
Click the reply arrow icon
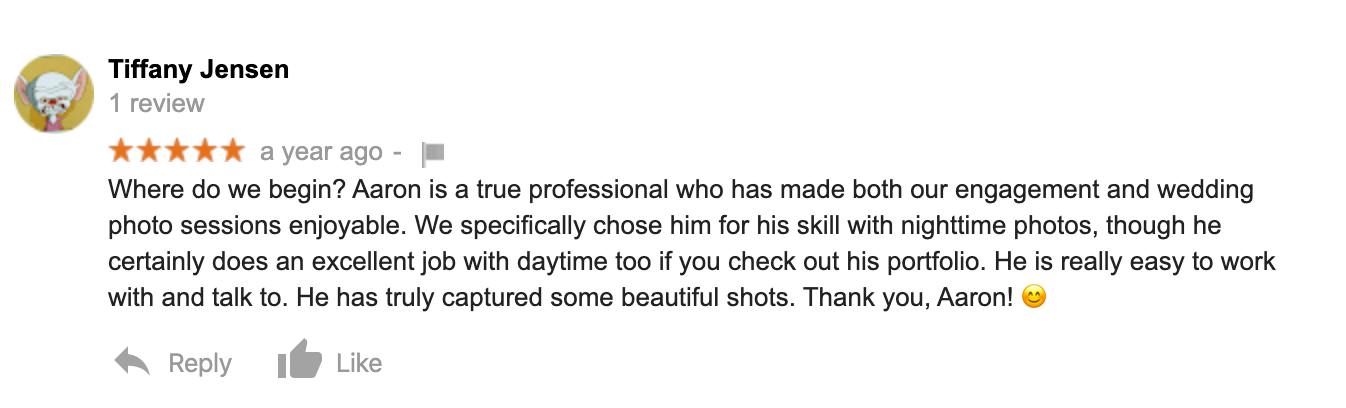(132, 362)
